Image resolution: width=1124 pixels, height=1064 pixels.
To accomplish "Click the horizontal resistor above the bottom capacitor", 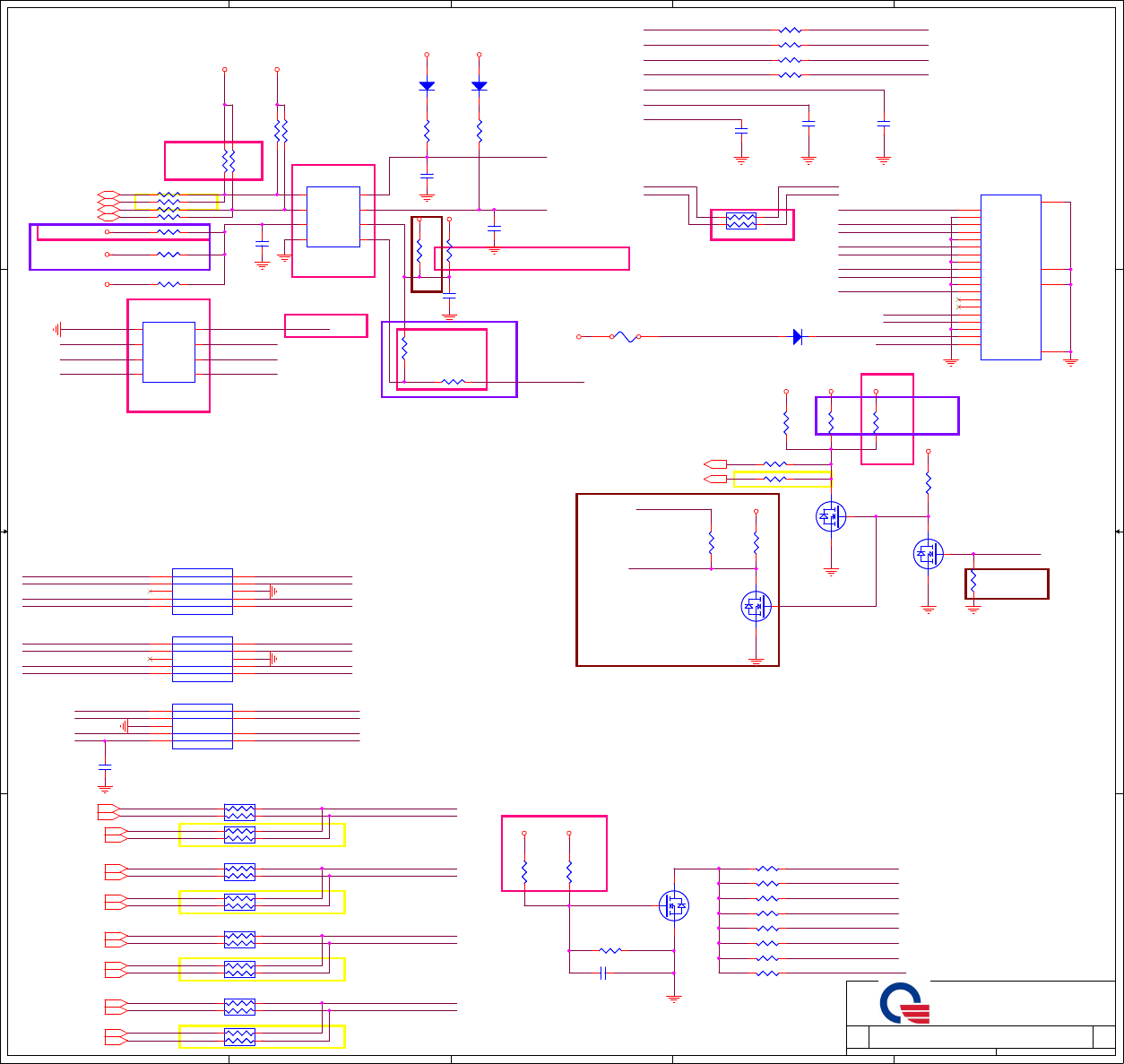I will click(x=610, y=950).
